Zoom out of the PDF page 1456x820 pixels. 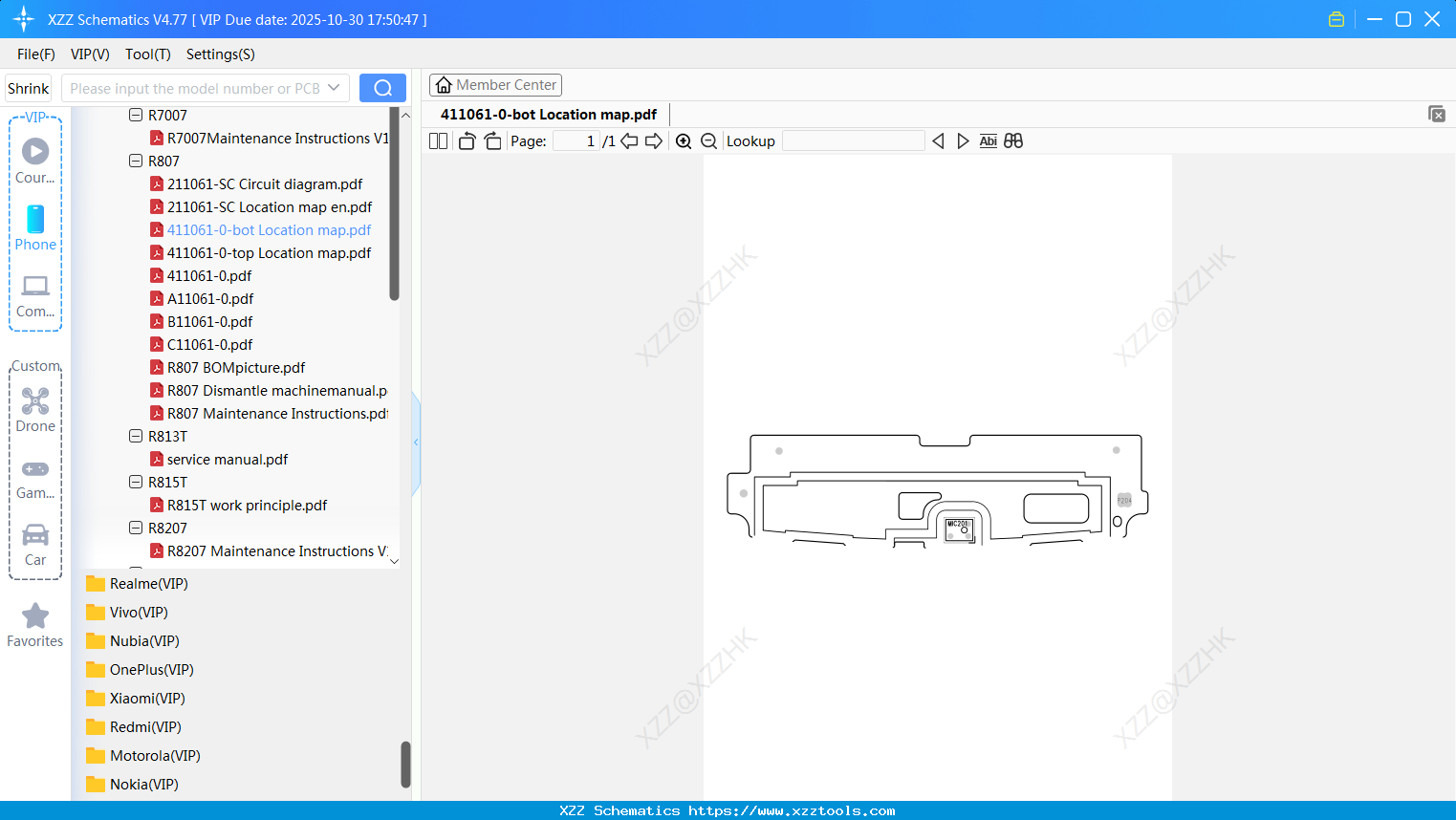[x=708, y=140]
